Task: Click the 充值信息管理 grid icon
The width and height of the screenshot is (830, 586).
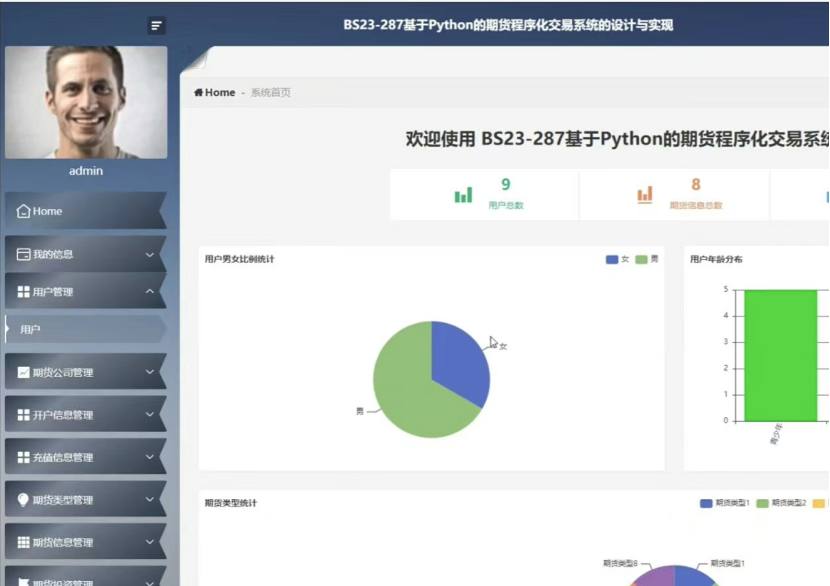Action: coord(23,457)
